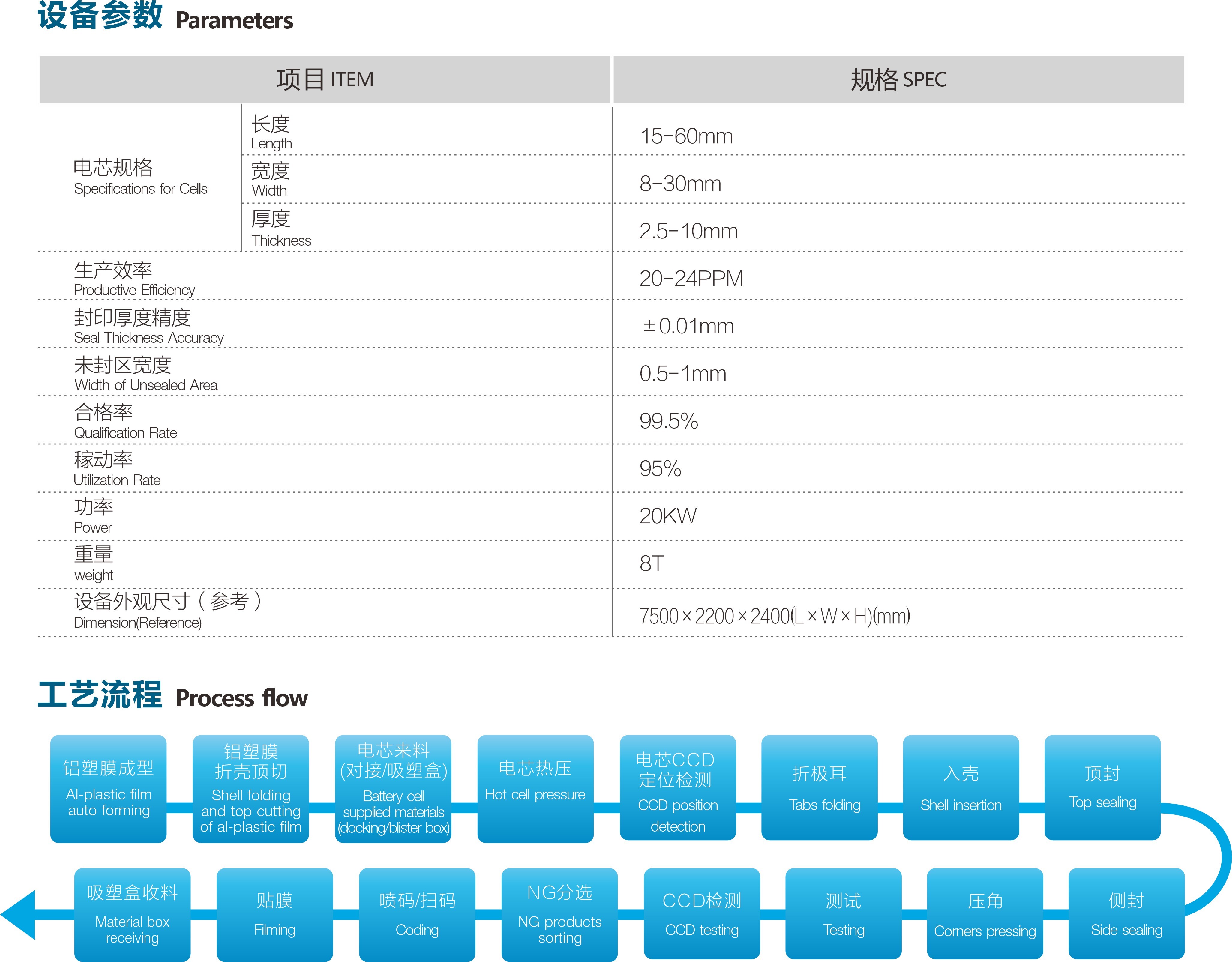Click the NG products sorting box
This screenshot has width=1232, height=962.
(x=559, y=913)
